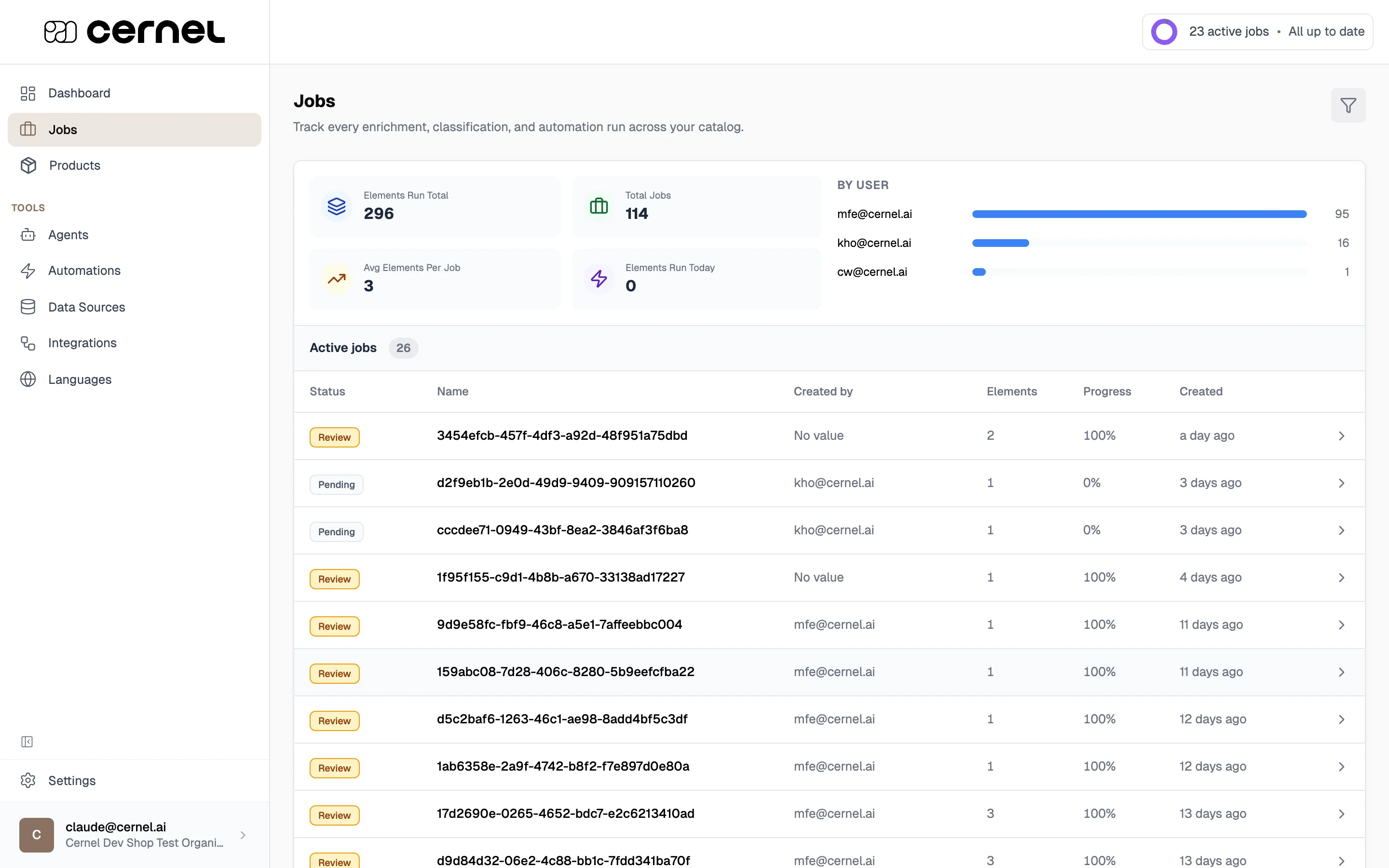Open job 1ab6358e row chevron
This screenshot has width=1389, height=868.
click(x=1341, y=766)
